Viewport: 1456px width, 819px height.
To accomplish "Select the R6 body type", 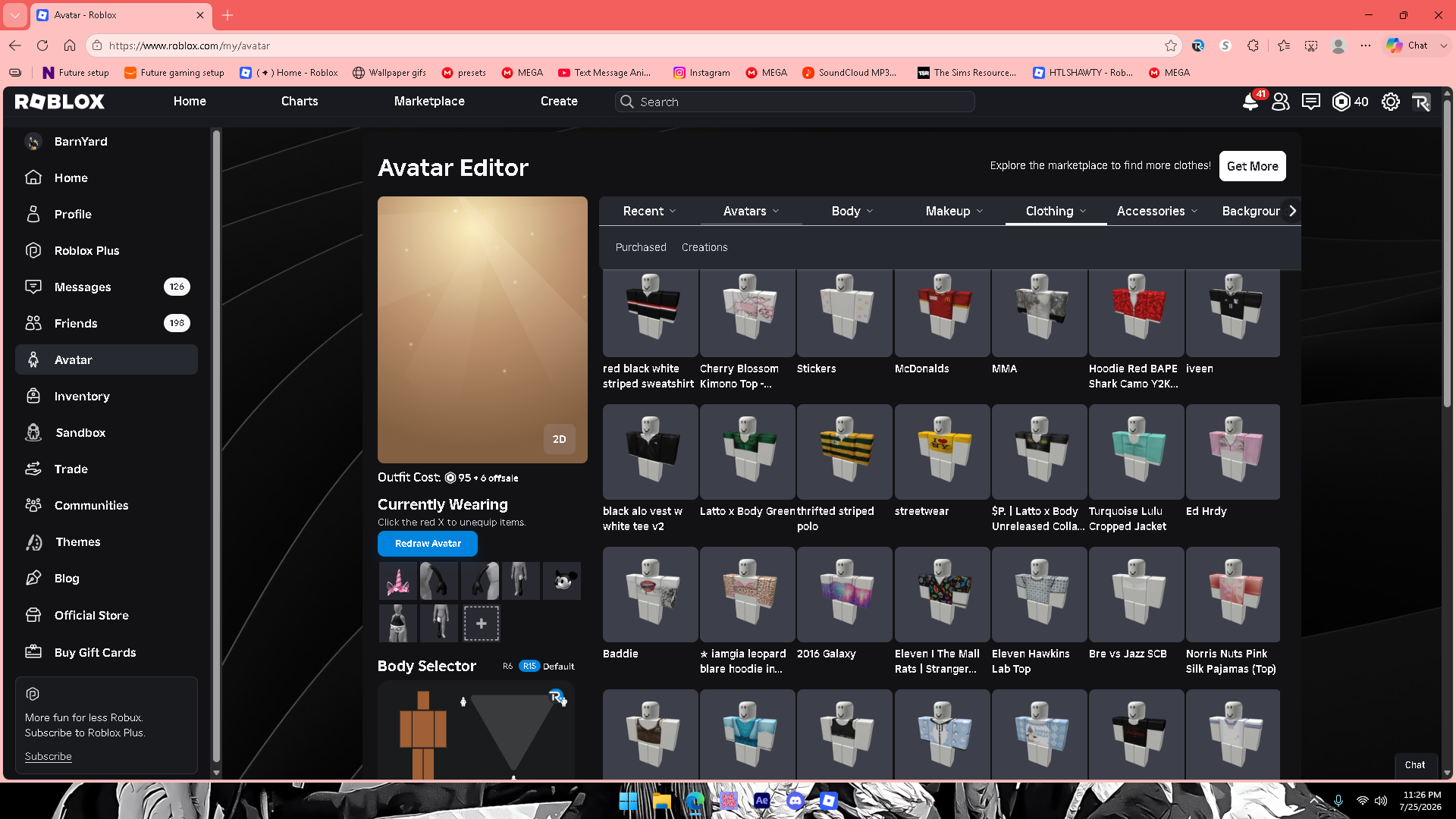I will pos(507,667).
